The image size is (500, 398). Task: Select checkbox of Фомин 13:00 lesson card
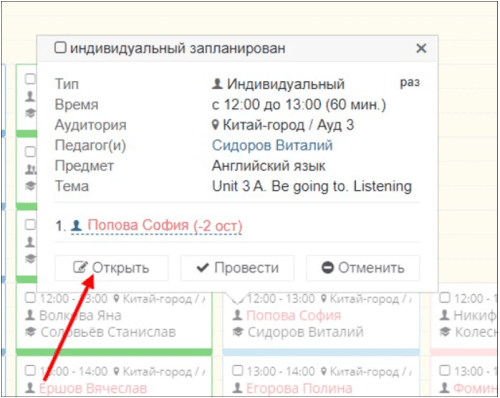coord(445,370)
